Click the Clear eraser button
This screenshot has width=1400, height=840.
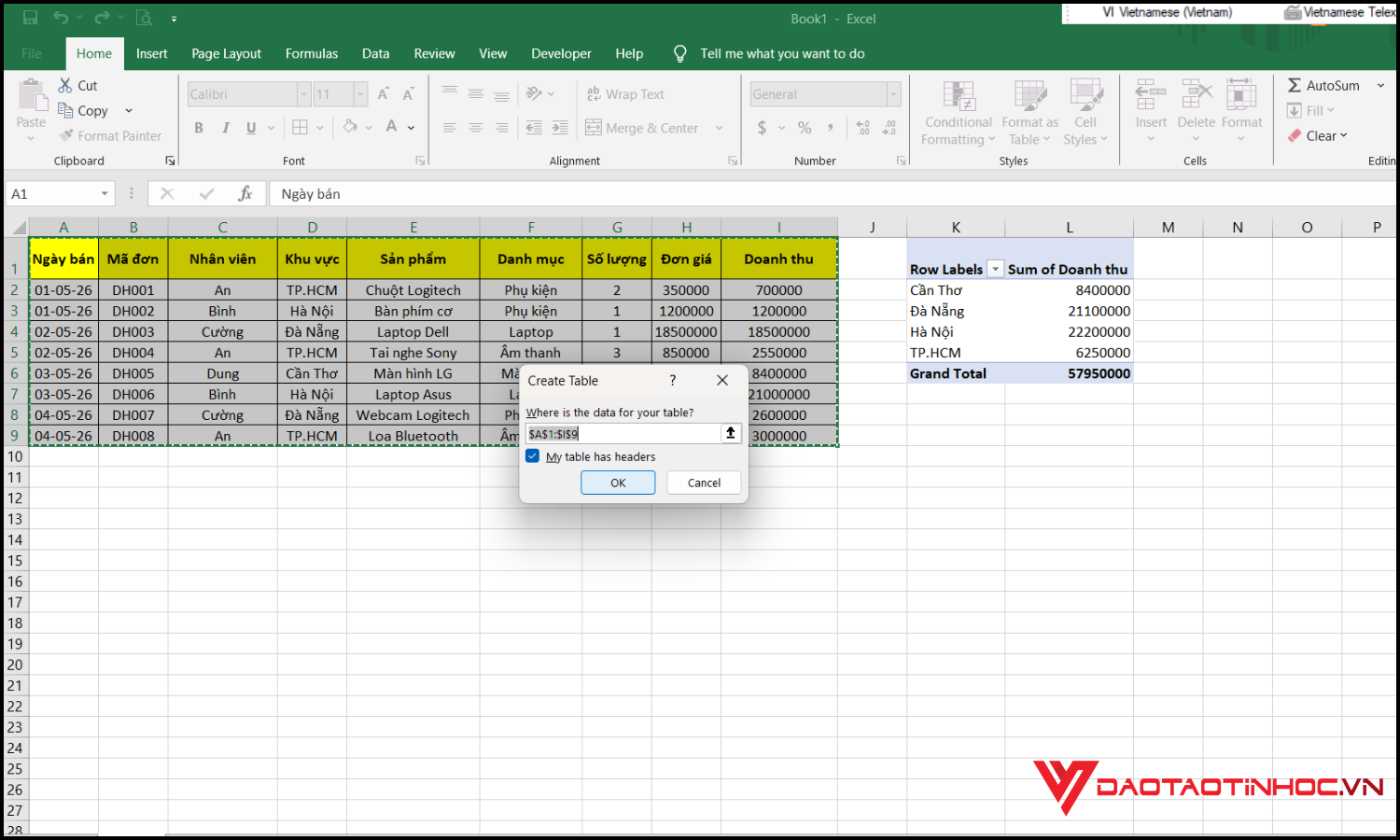tap(1317, 135)
